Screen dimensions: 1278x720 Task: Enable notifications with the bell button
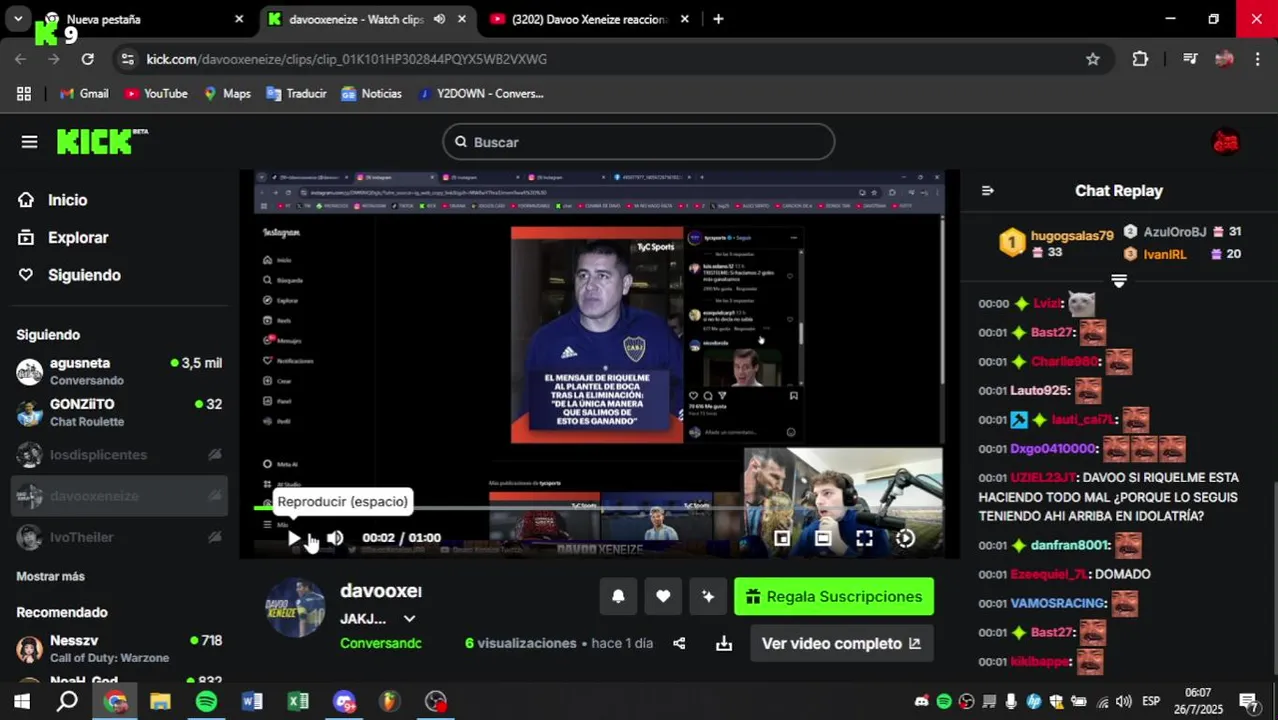point(618,596)
